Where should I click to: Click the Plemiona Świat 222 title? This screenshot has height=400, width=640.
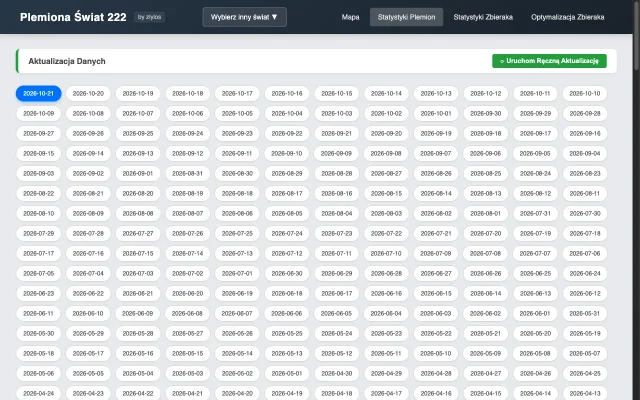point(73,17)
